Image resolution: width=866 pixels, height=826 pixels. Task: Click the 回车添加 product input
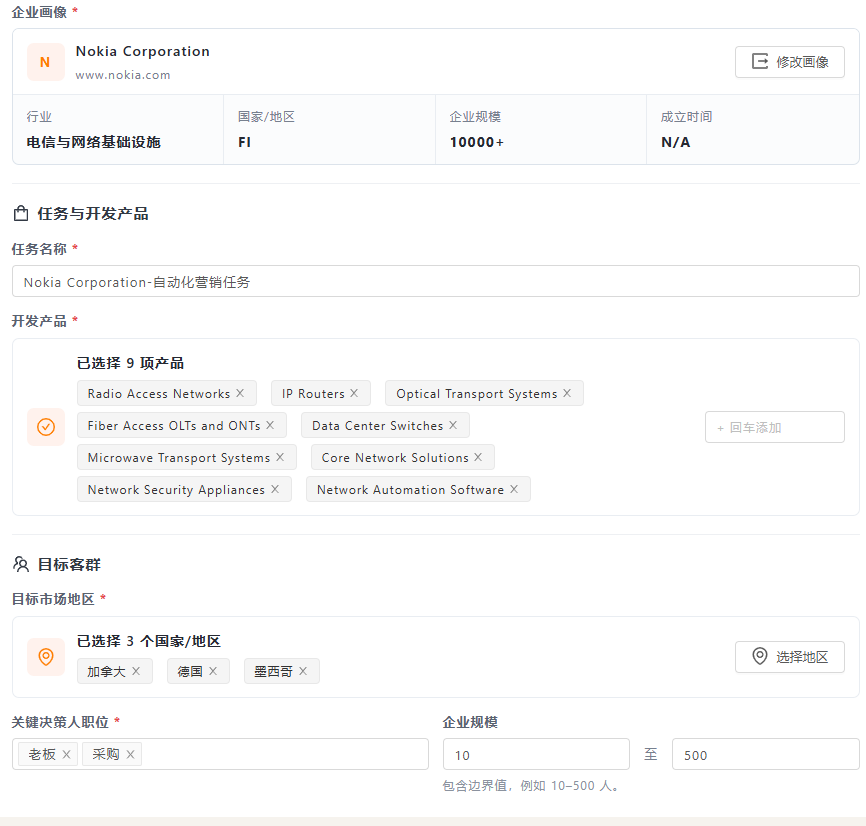[x=774, y=427]
